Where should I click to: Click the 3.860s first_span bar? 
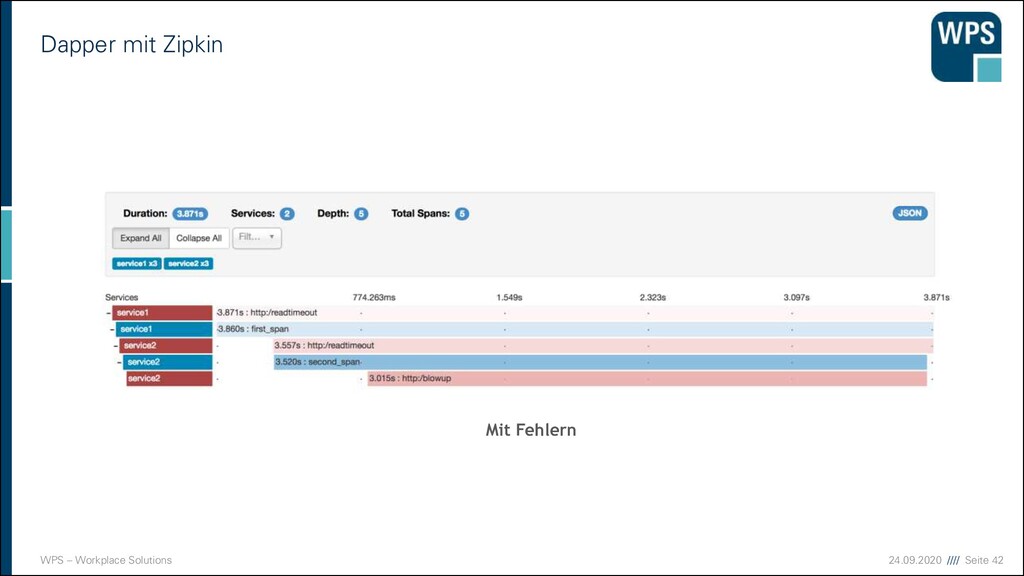point(575,329)
